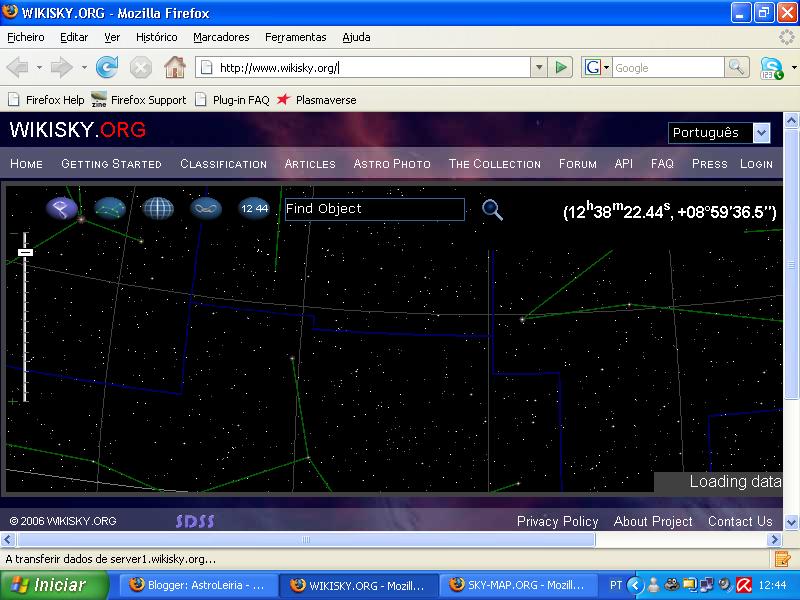Click the red K tray icon
The width and height of the screenshot is (800, 600).
pyautogui.click(x=744, y=585)
